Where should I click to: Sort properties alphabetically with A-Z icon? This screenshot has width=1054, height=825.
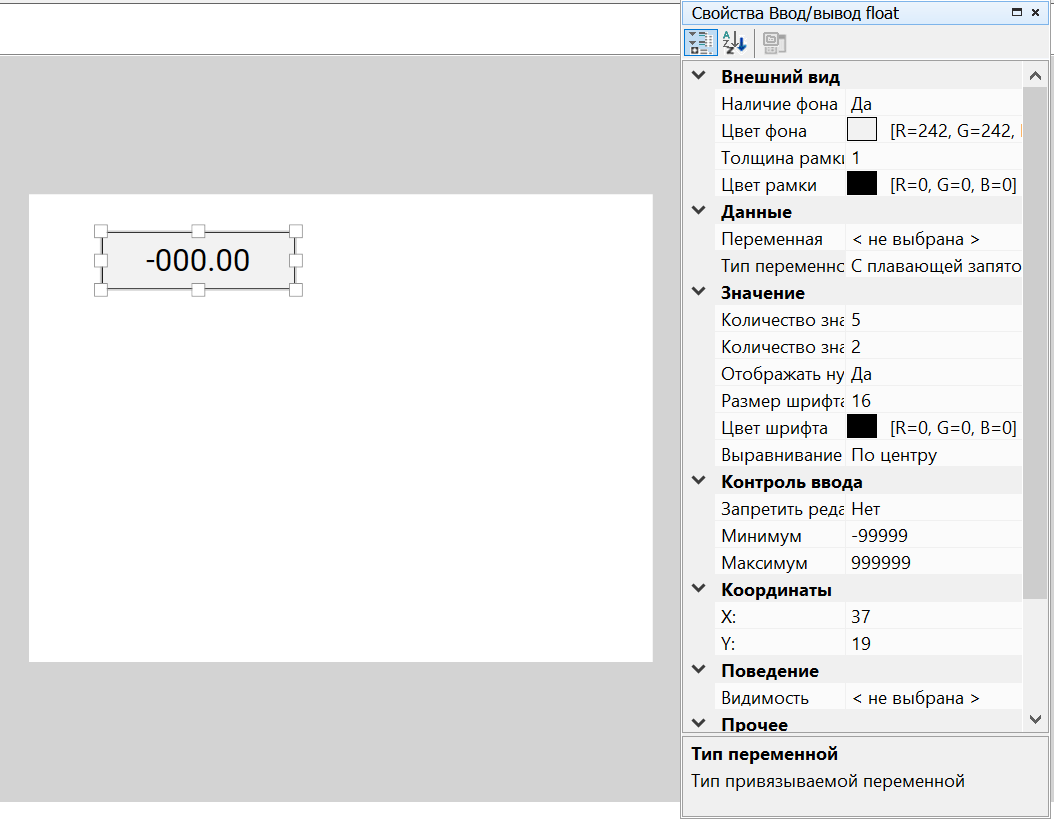click(x=734, y=42)
